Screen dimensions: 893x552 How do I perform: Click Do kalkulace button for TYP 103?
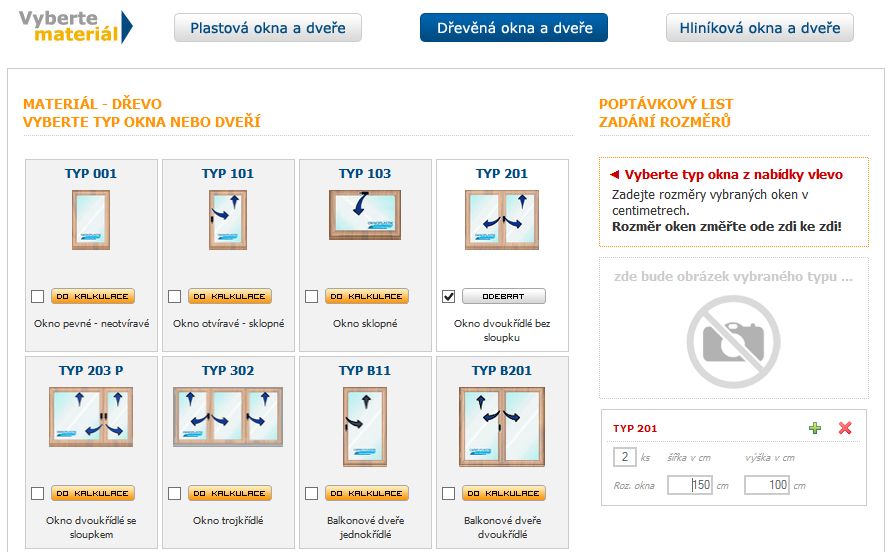(367, 296)
